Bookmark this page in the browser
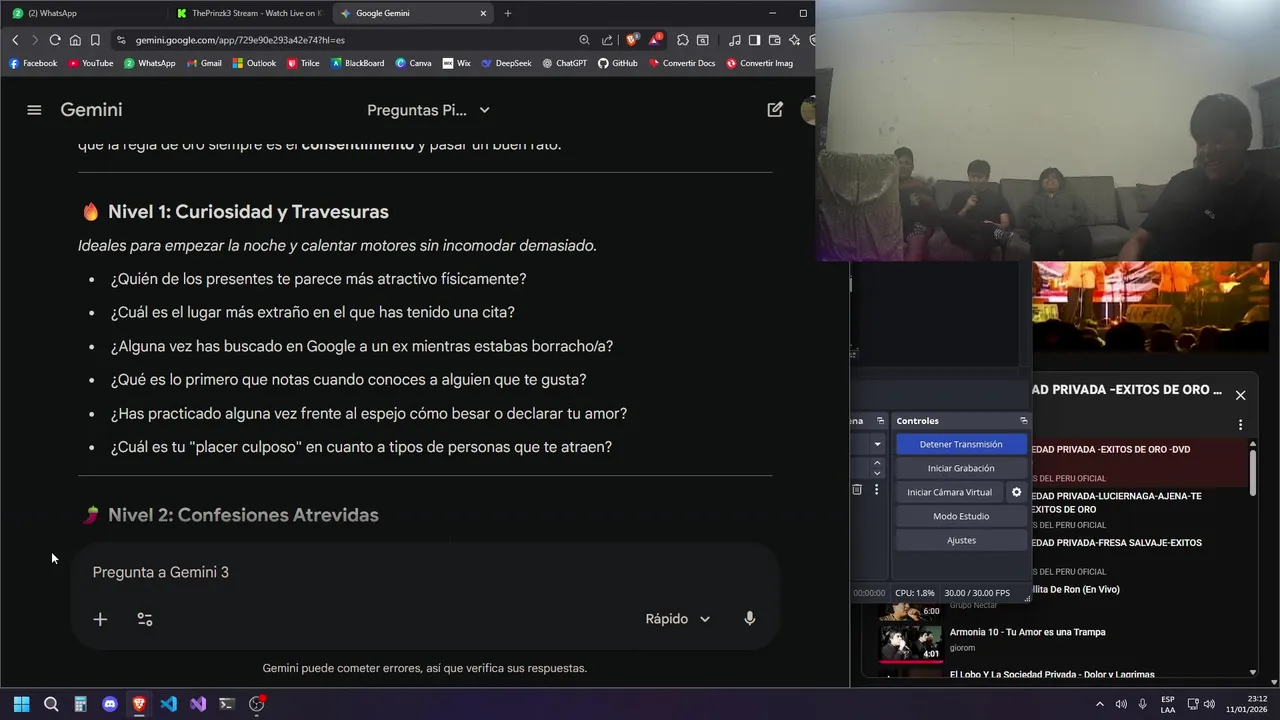 tap(95, 40)
